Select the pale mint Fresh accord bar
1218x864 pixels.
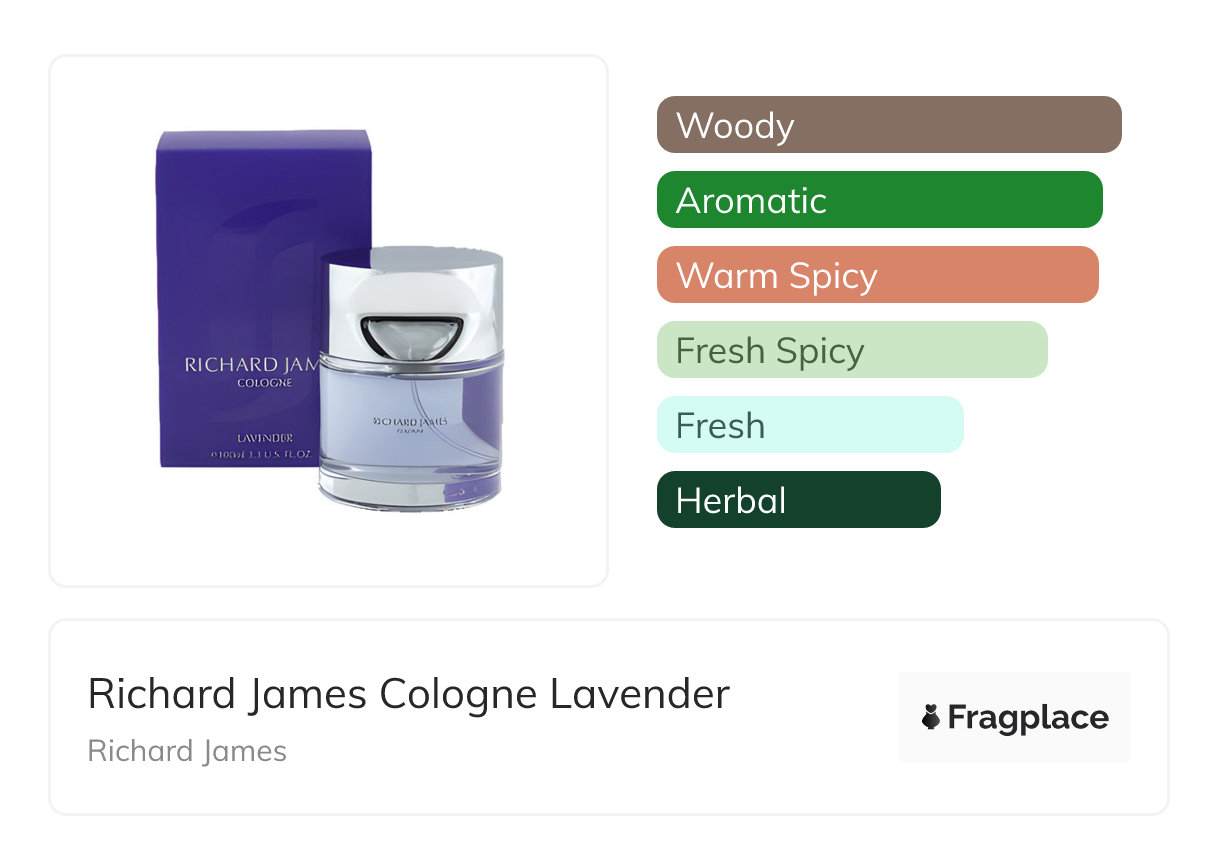click(x=810, y=425)
